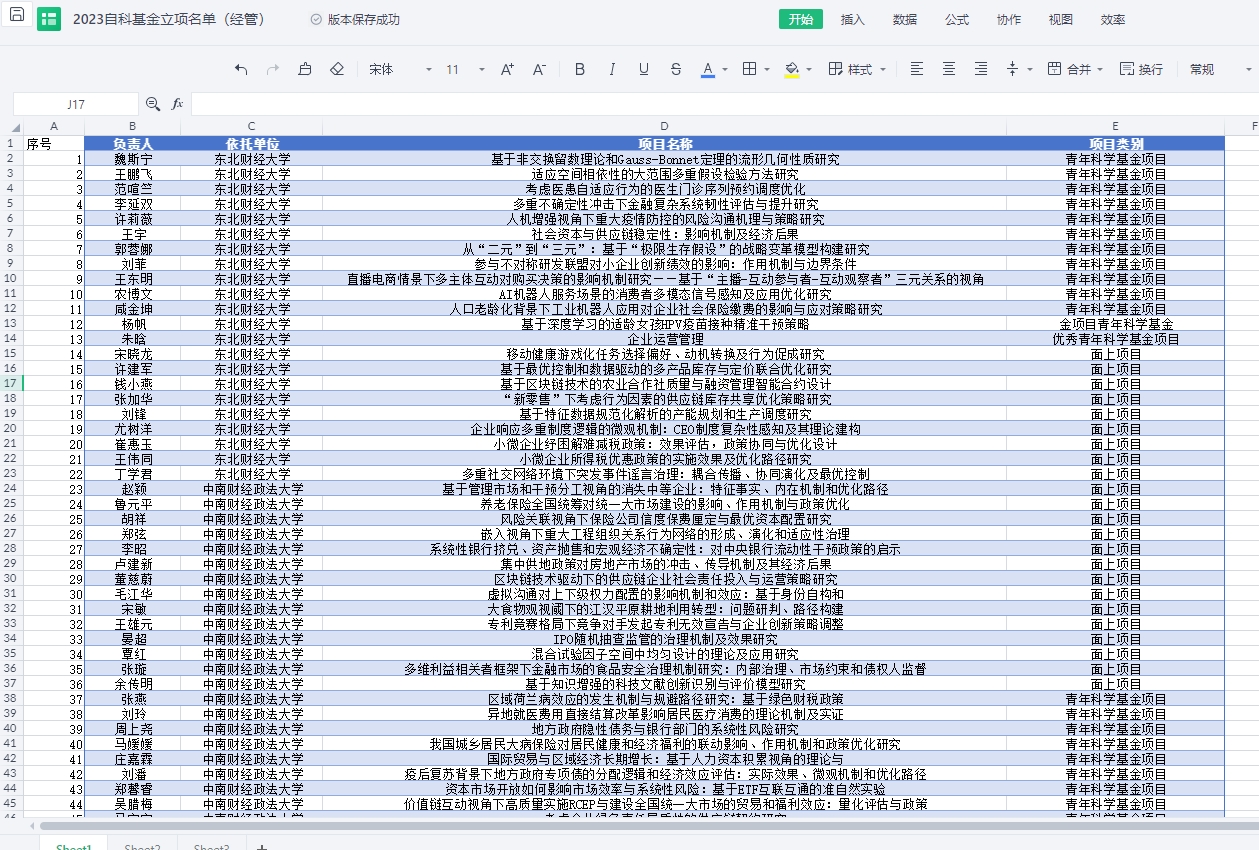Toggle text wrapping with 换行
The width and height of the screenshot is (1259, 850).
1142,69
